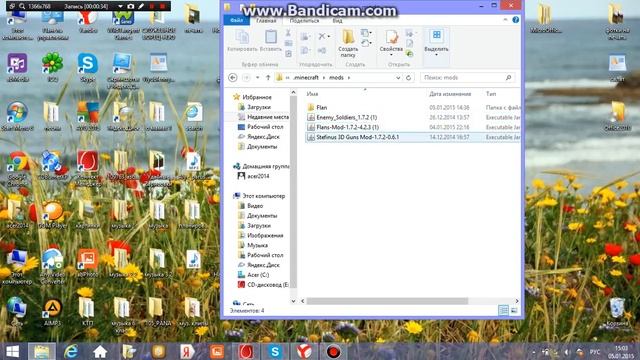This screenshot has width=640, height=360.
Task: Click Создать папку (New folder) button
Action: click(348, 43)
